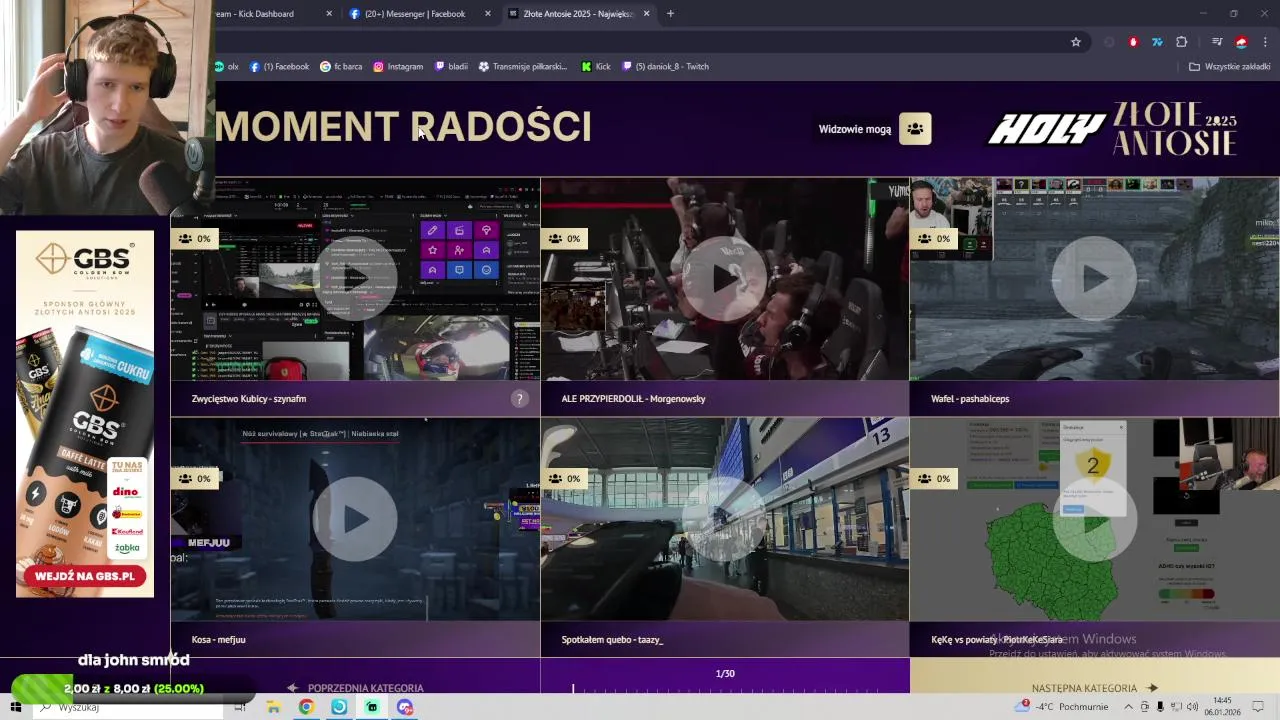This screenshot has width=1280, height=720.
Task: Click the Widzowie mogą label
Action: pyautogui.click(x=854, y=129)
